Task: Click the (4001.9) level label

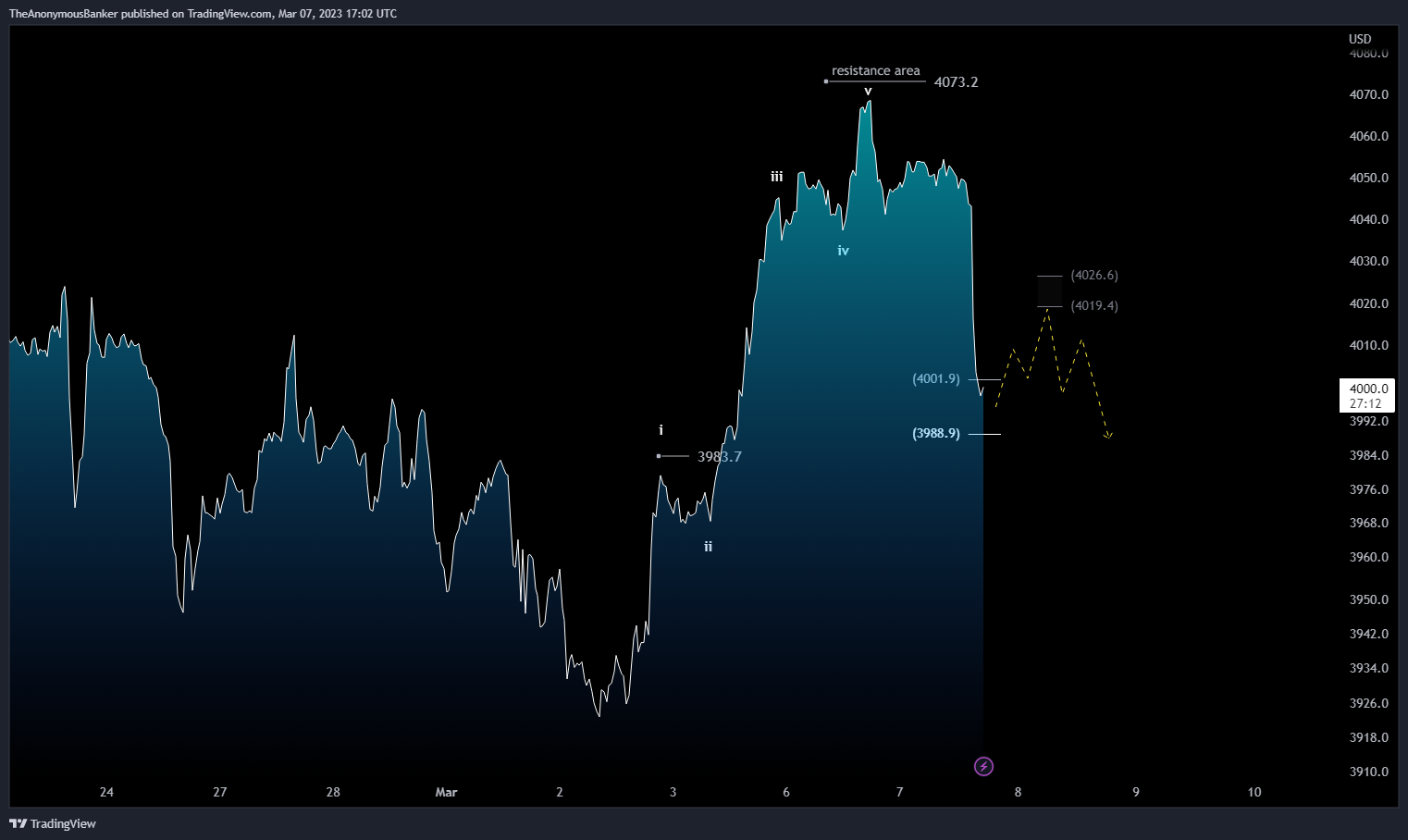Action: coord(936,378)
